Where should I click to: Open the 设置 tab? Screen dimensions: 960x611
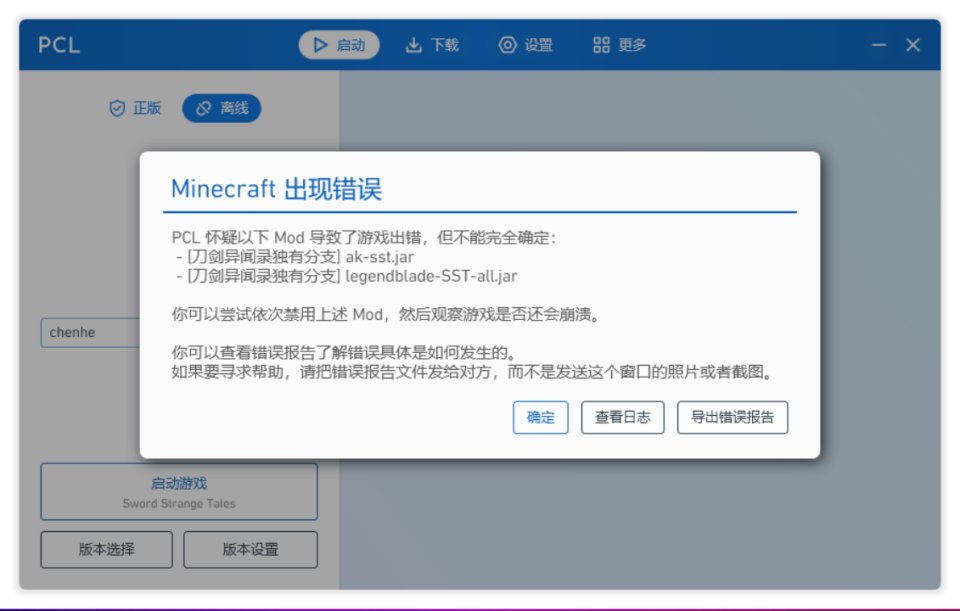[x=526, y=45]
